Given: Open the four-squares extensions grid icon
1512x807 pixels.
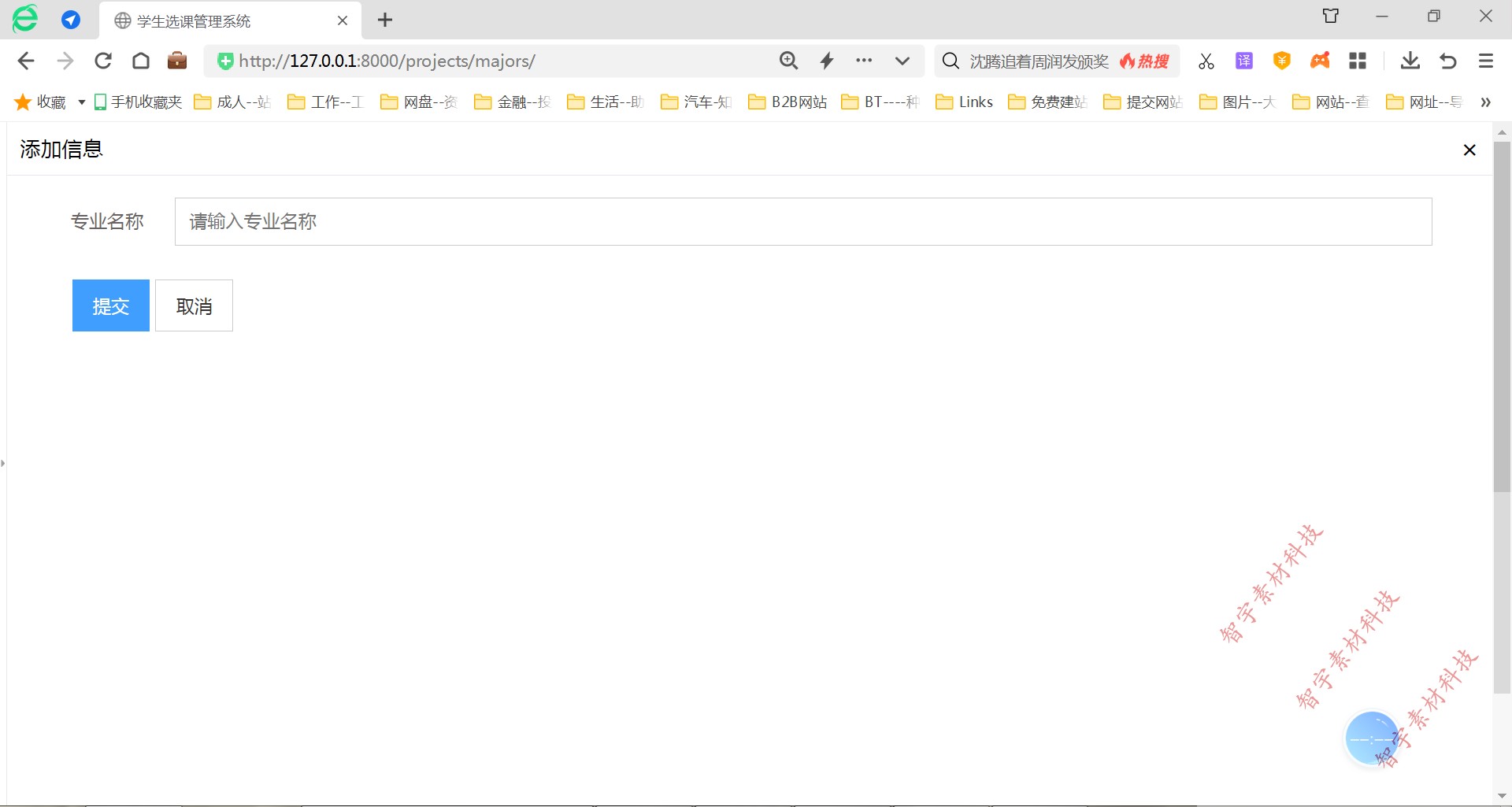Looking at the screenshot, I should [1358, 61].
